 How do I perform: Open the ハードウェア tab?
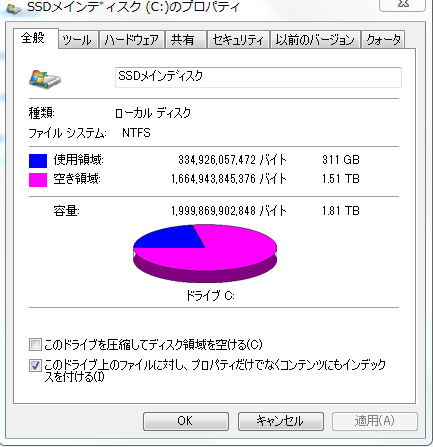coord(132,40)
